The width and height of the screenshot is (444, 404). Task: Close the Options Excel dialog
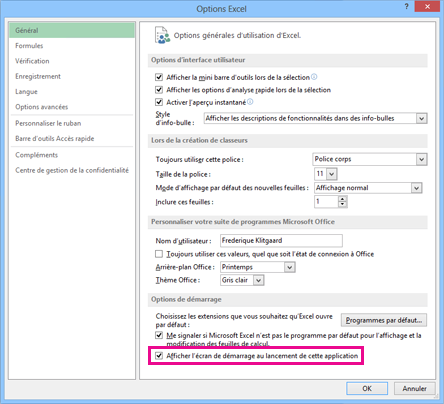427,6
